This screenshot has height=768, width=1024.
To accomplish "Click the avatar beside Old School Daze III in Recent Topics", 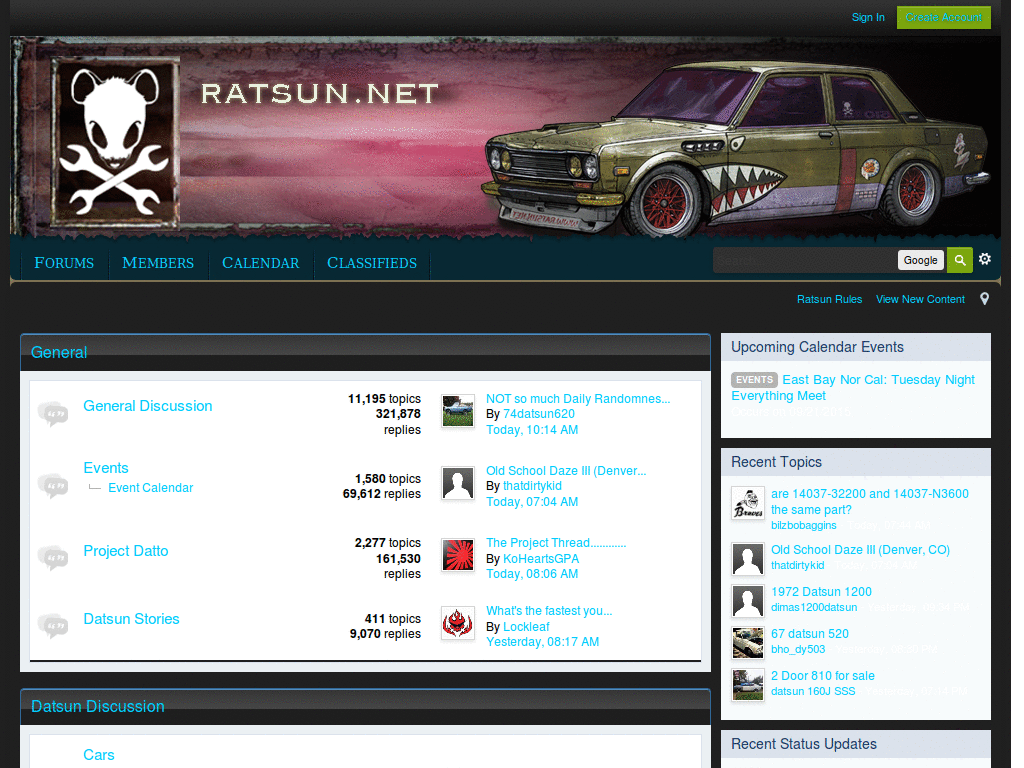I will [748, 559].
